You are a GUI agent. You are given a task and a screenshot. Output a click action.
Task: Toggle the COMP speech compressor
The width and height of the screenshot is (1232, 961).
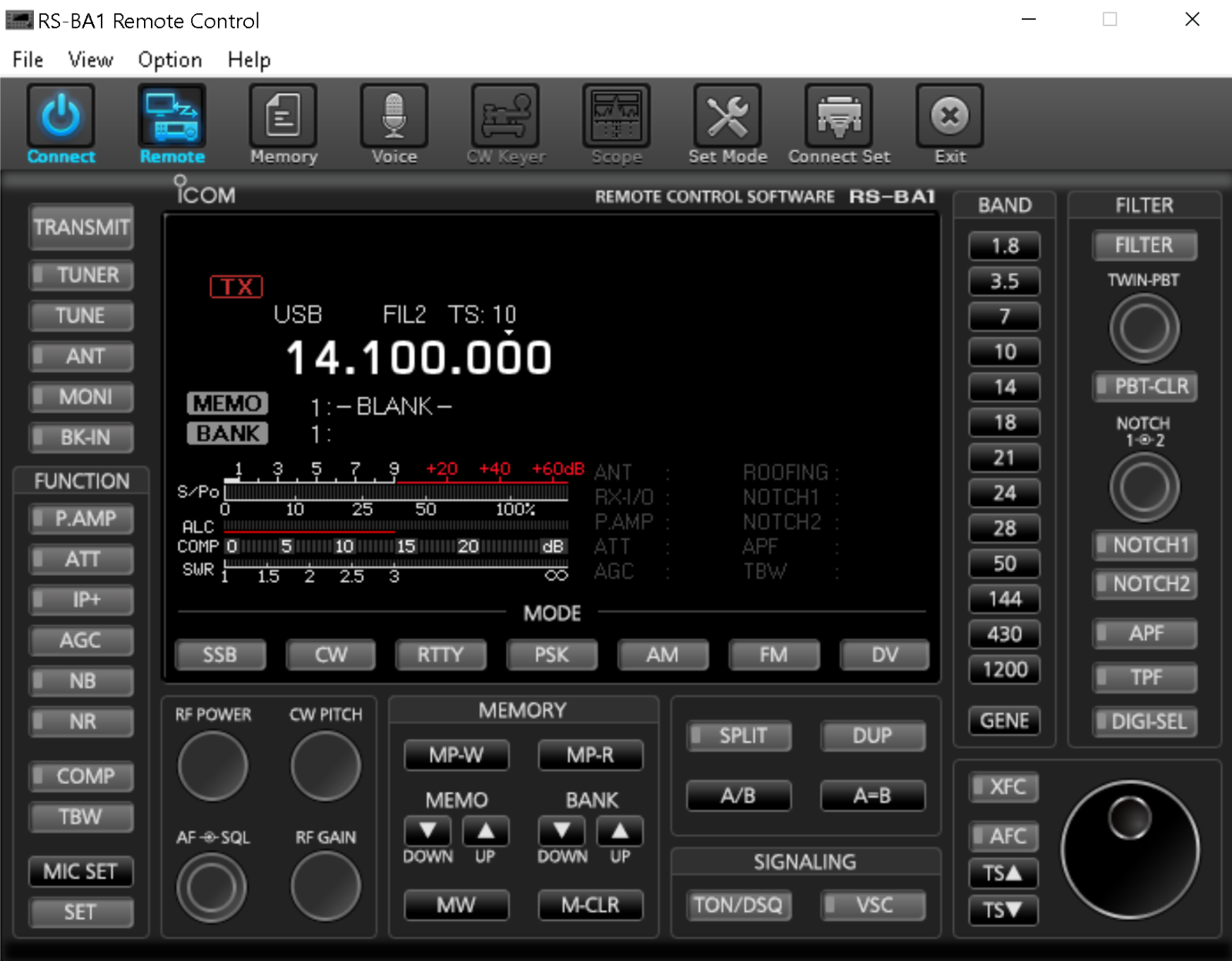[82, 776]
